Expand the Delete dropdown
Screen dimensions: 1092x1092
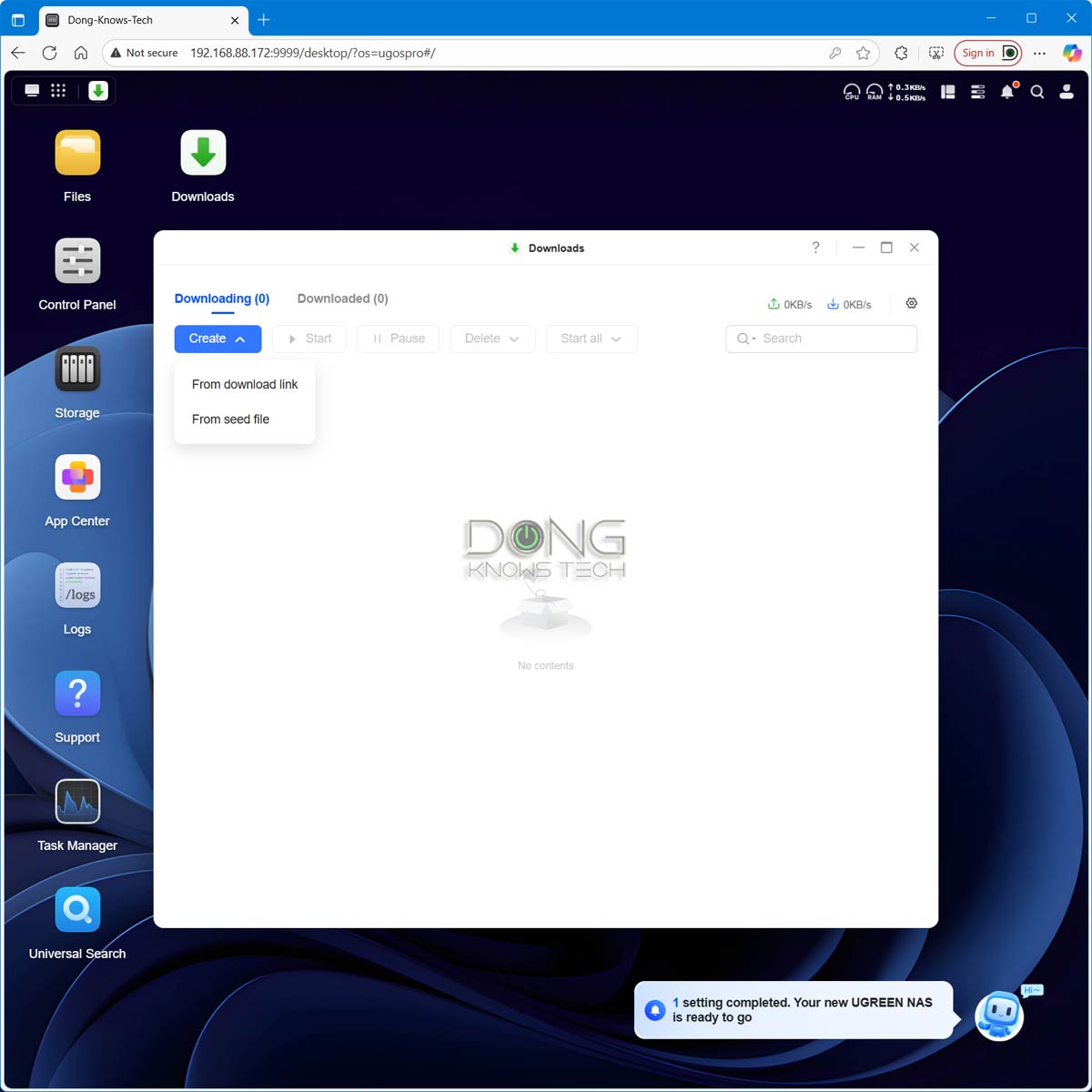[x=492, y=339]
